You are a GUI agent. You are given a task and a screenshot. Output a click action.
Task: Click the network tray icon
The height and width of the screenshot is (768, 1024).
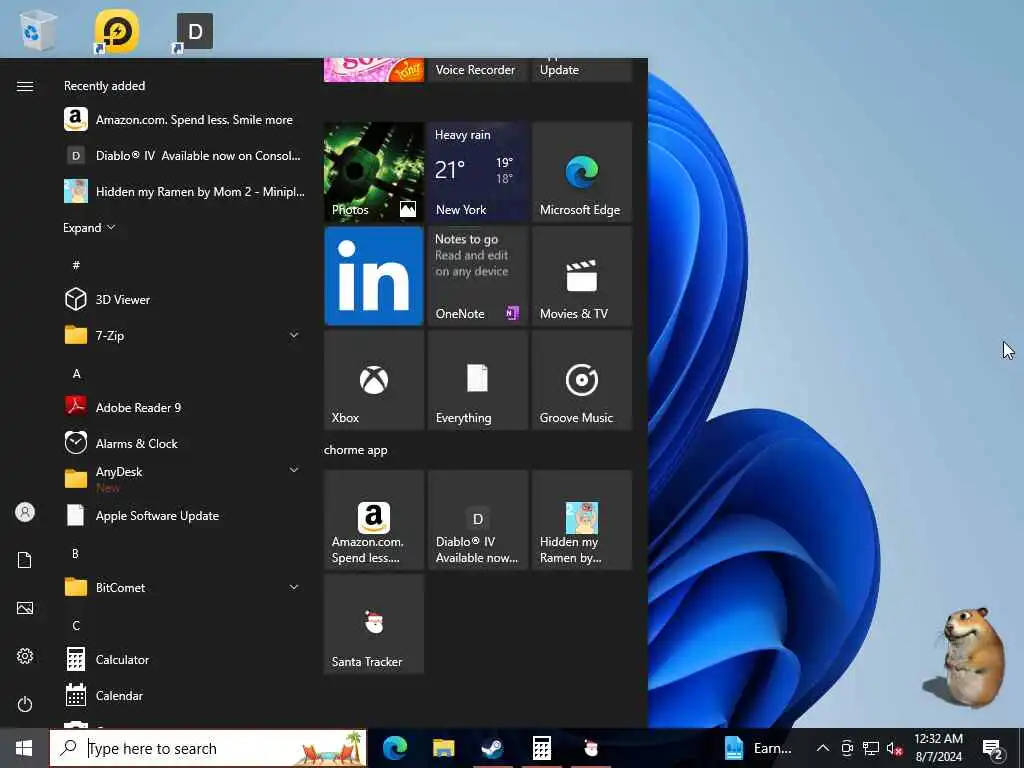(x=871, y=748)
